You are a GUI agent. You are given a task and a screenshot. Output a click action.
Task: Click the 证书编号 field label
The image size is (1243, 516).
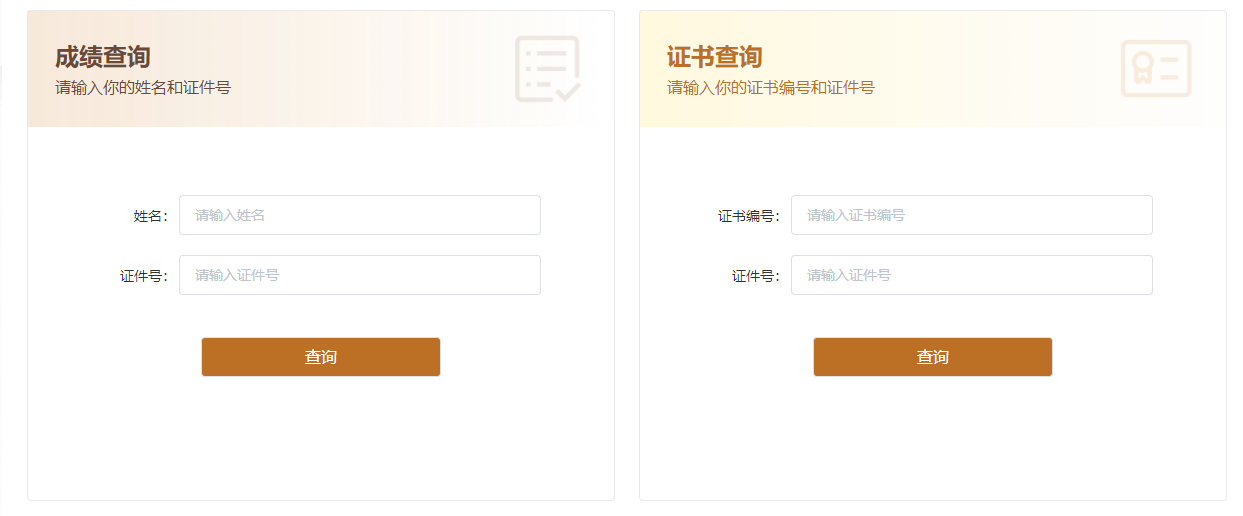[748, 216]
